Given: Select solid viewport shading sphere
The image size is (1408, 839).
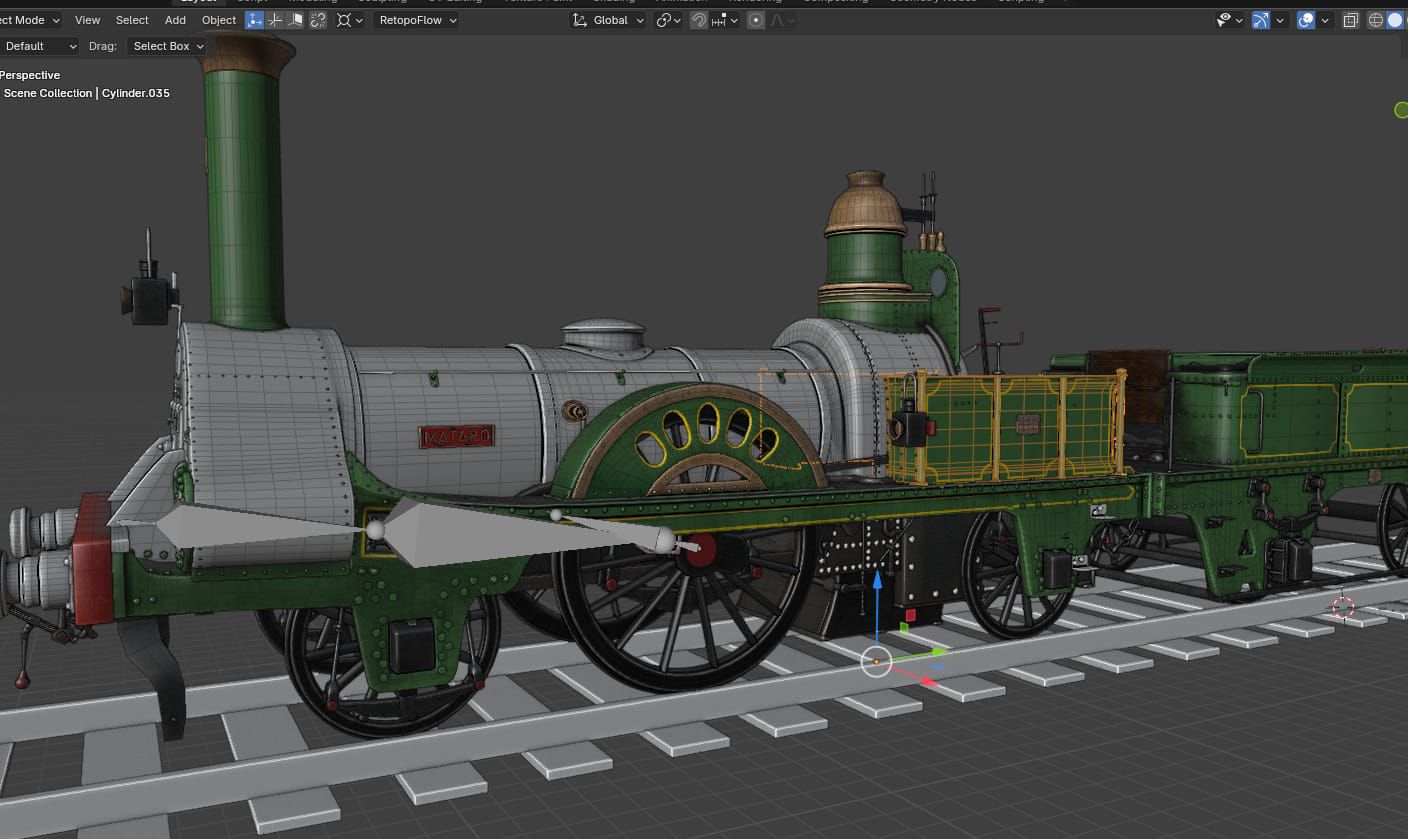Looking at the screenshot, I should pyautogui.click(x=1395, y=20).
